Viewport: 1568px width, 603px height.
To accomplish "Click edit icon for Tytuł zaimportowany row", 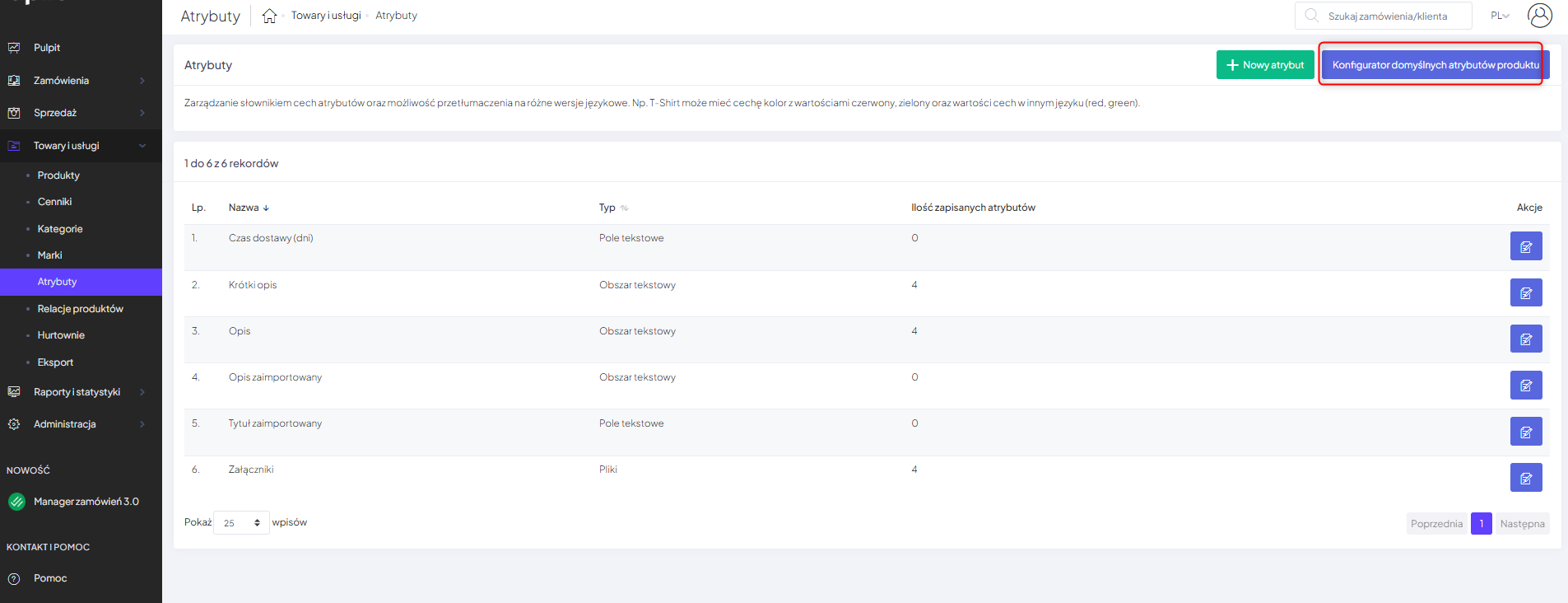I will pyautogui.click(x=1525, y=432).
